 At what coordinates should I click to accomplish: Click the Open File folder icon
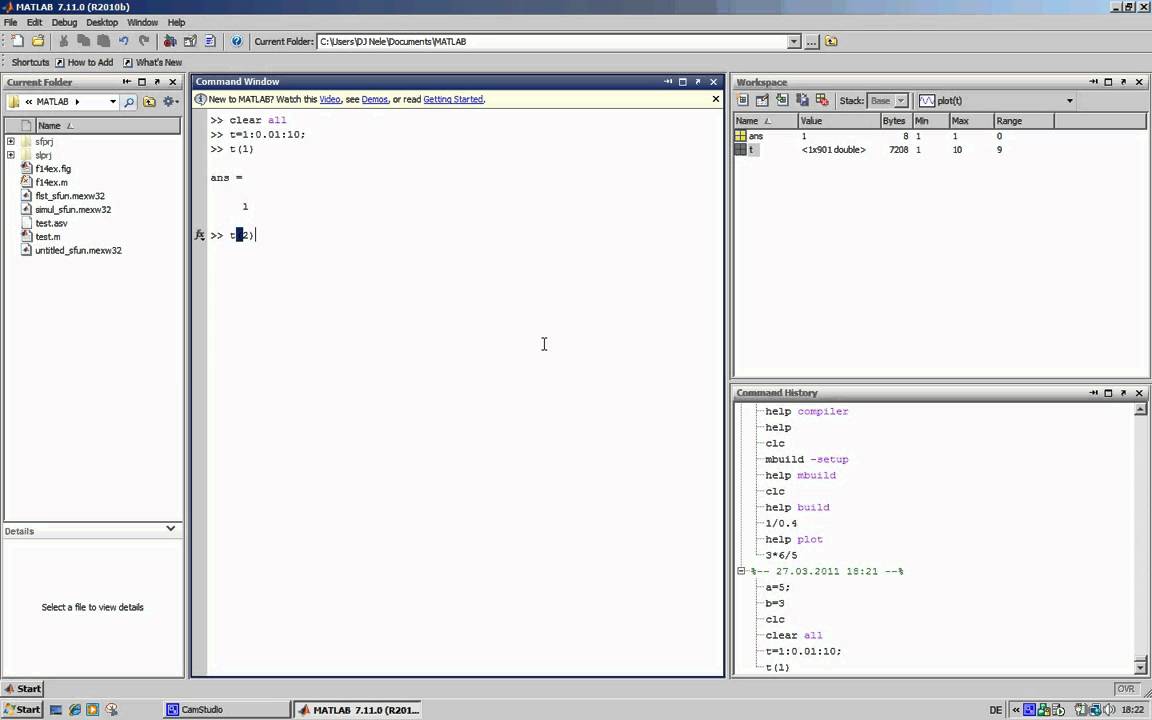point(38,41)
